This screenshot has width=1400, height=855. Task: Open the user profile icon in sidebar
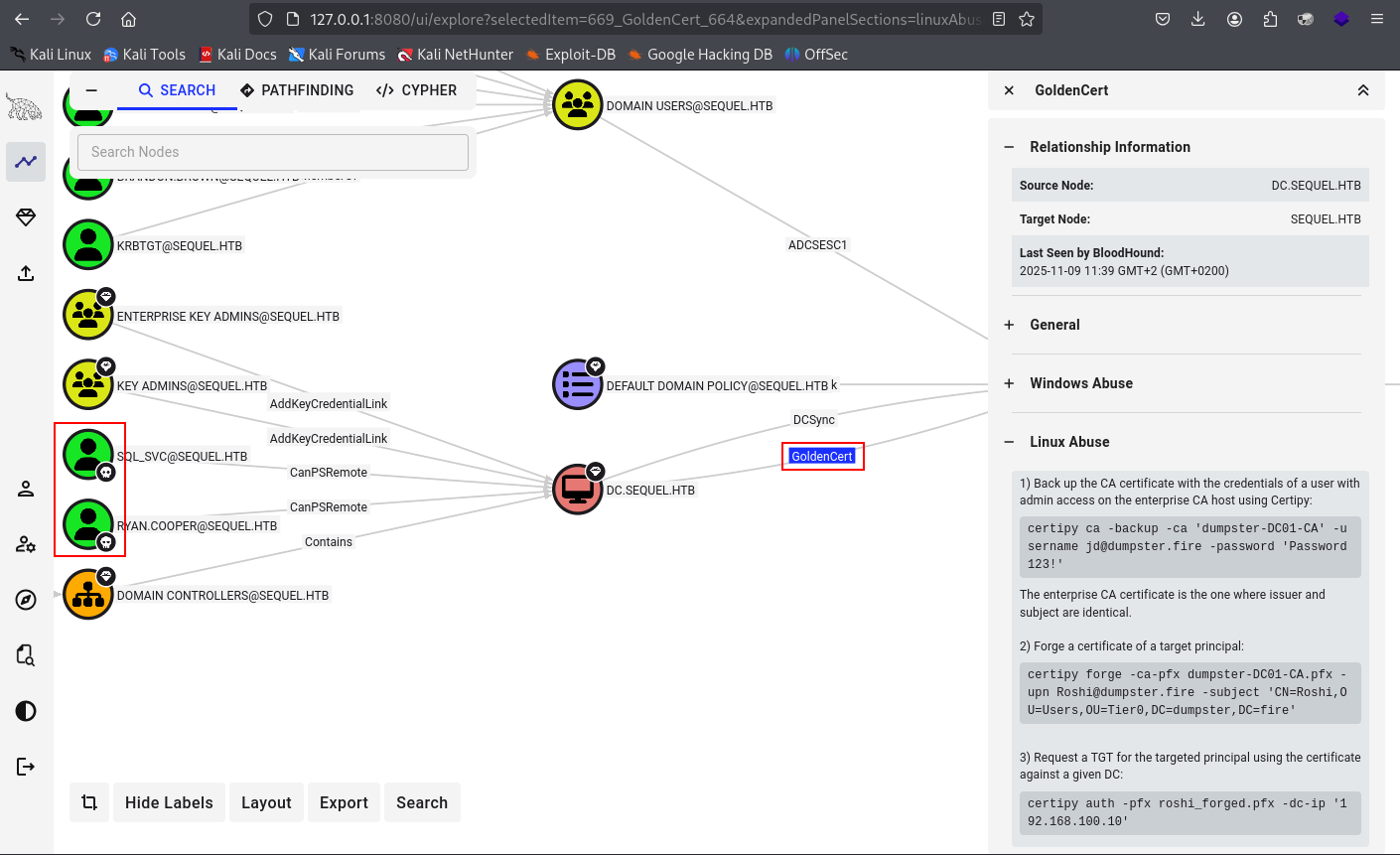point(26,489)
